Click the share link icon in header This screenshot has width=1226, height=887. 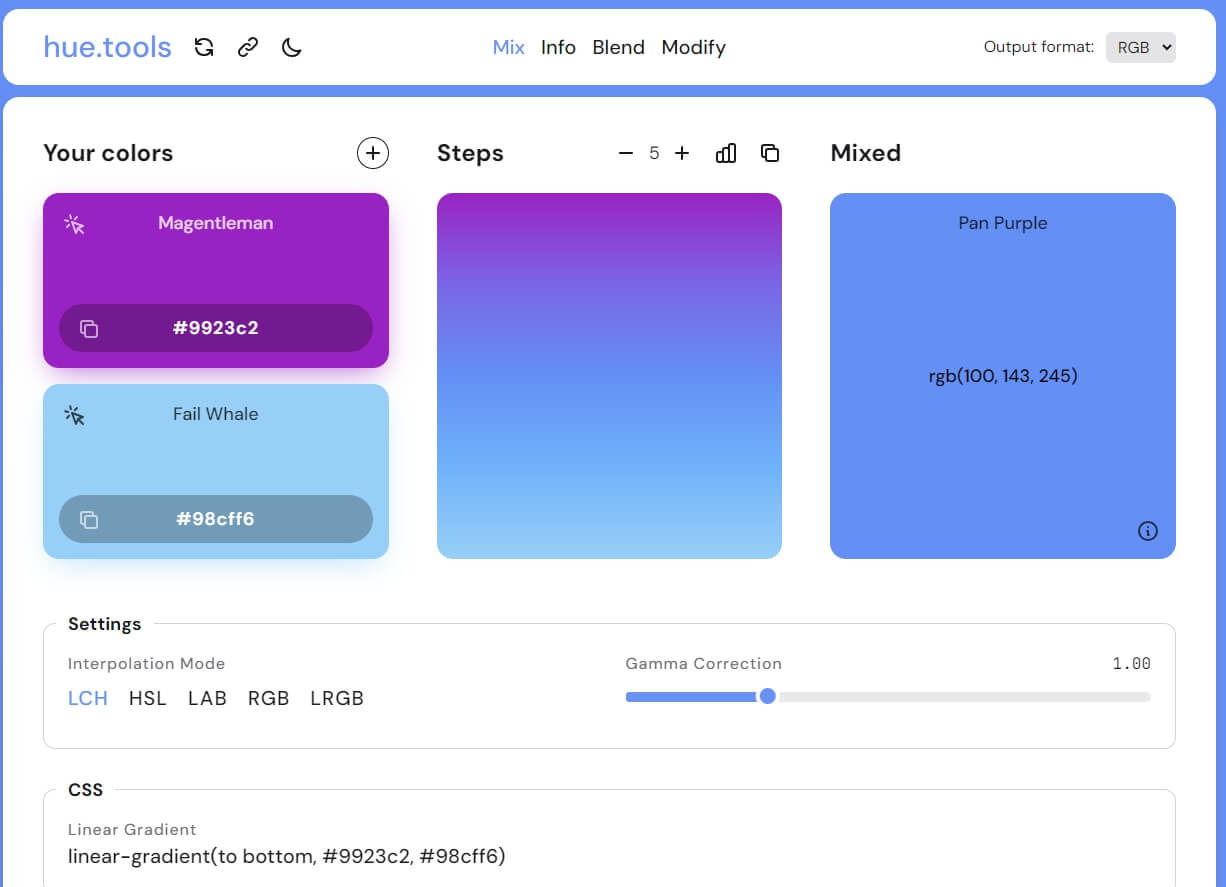coord(247,47)
